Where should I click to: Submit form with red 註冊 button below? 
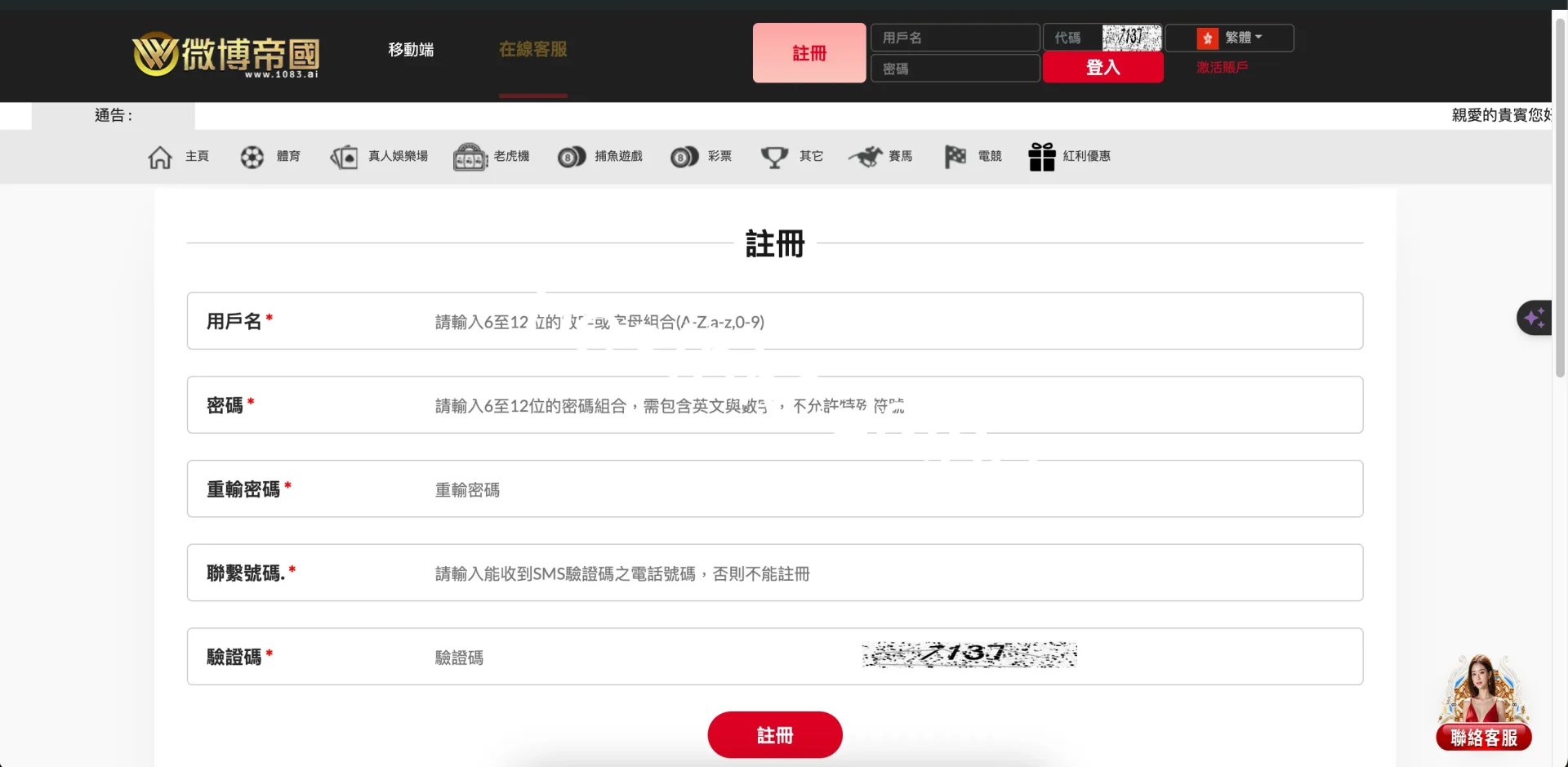tap(774, 735)
